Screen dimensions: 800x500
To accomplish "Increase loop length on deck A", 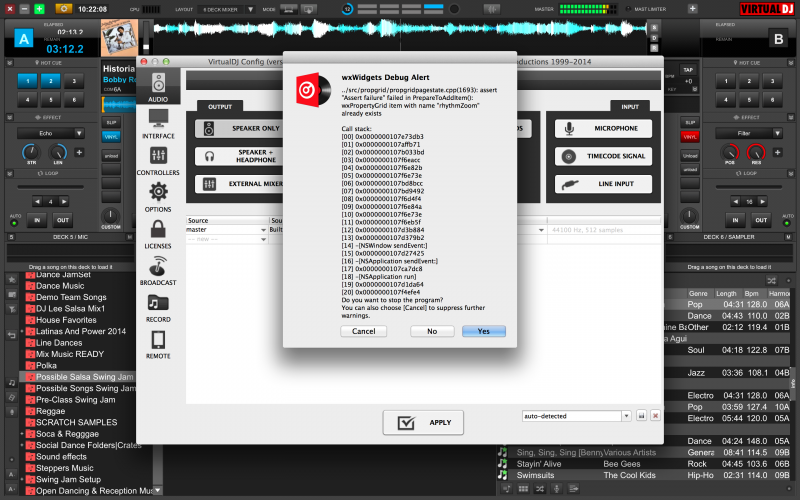I will (63, 202).
